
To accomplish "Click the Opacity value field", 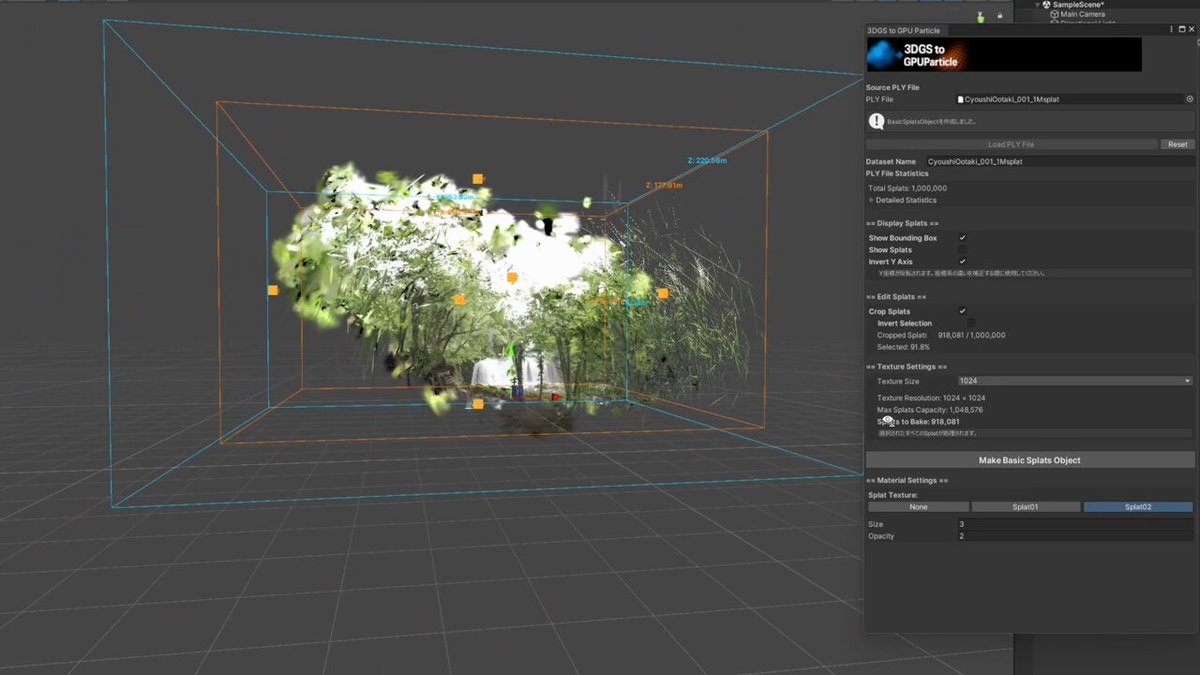I will pyautogui.click(x=1074, y=536).
